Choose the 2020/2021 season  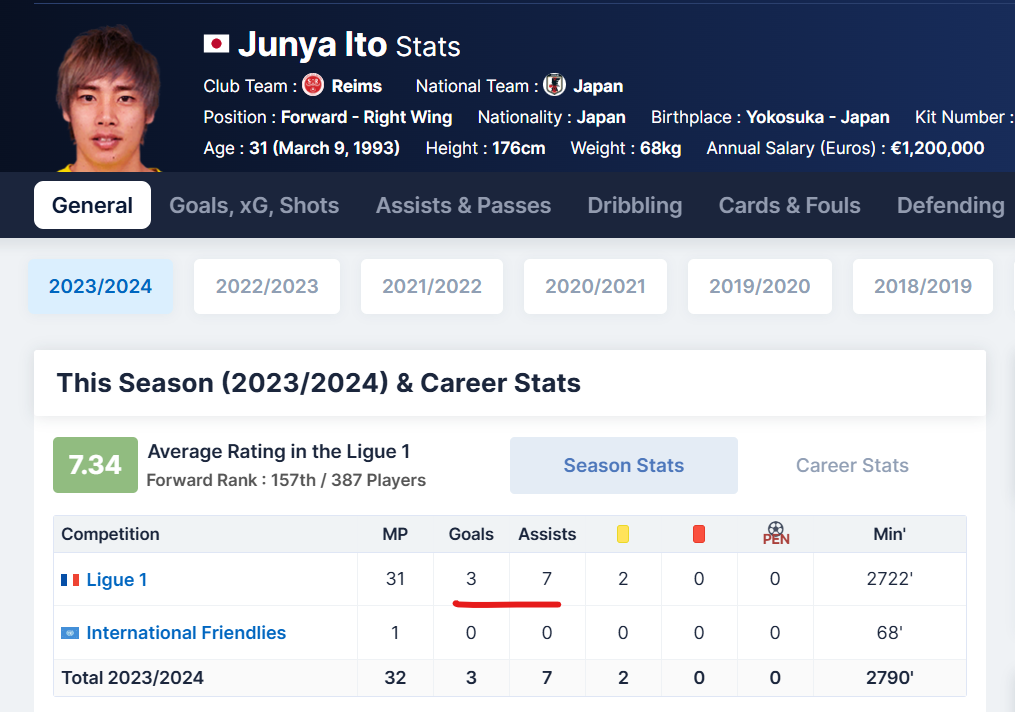click(595, 286)
